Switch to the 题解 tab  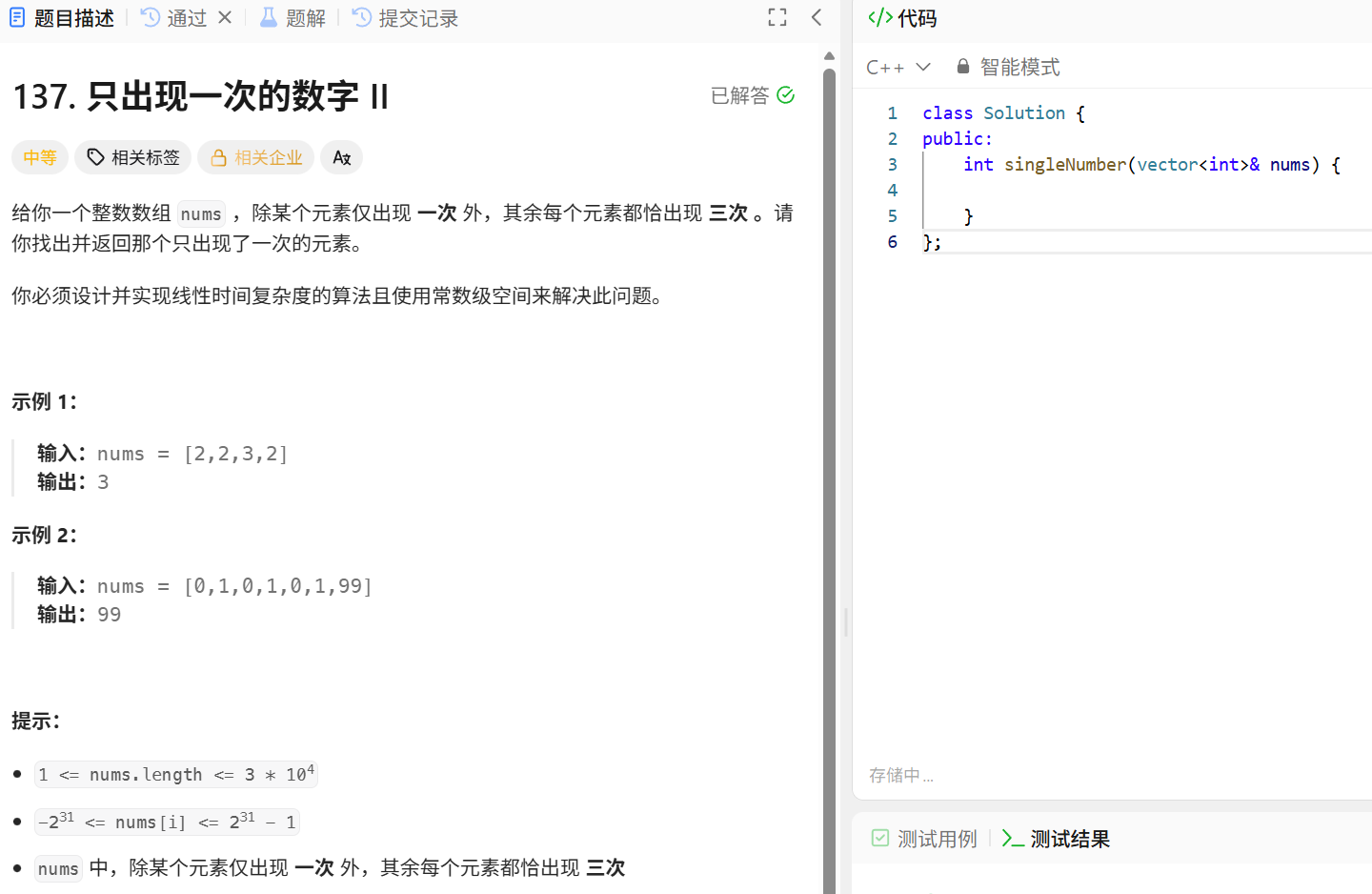(x=293, y=16)
